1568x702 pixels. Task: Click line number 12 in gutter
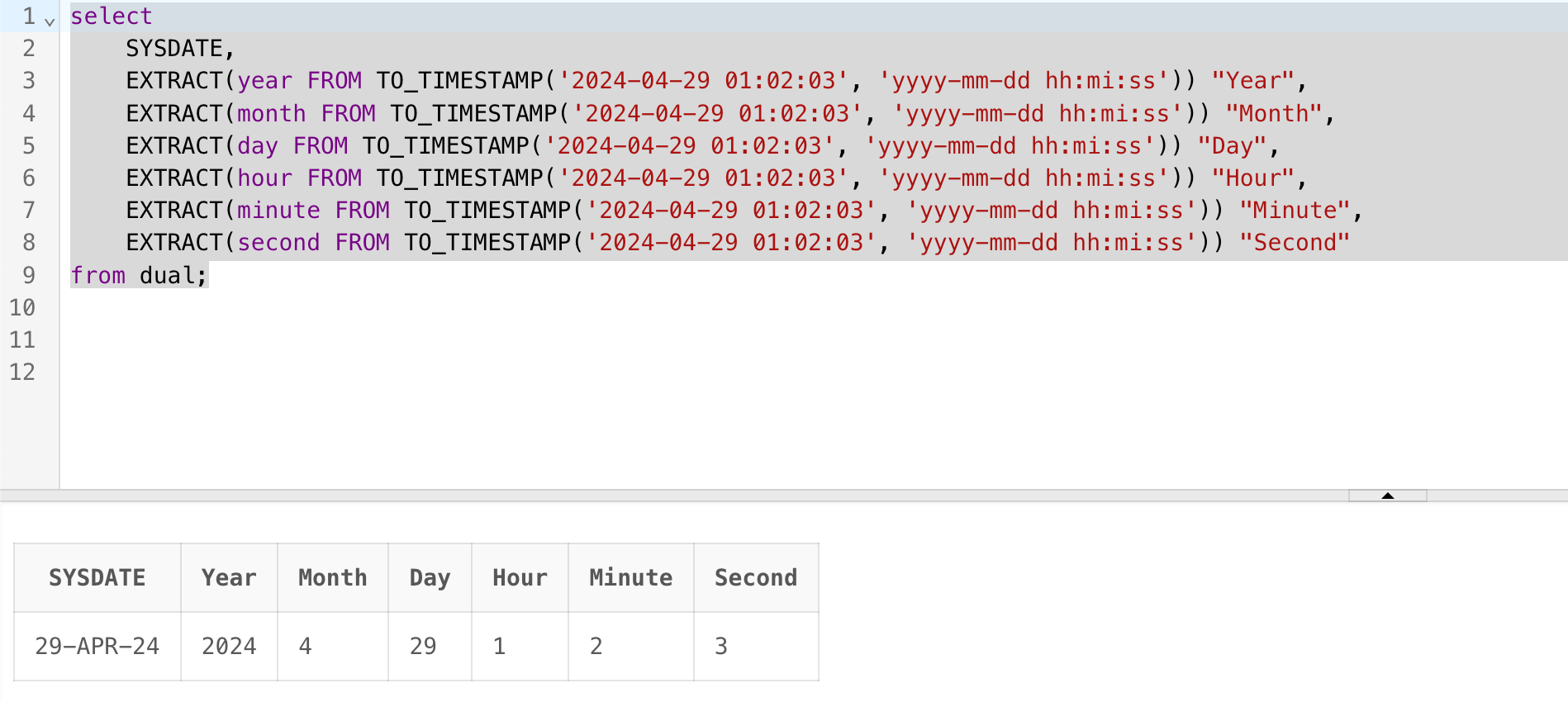22,372
